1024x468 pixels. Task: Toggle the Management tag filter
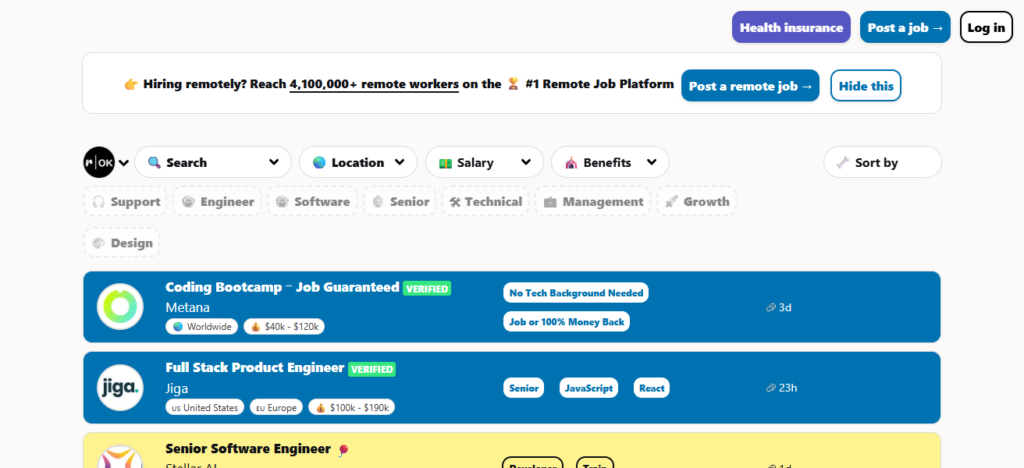pos(593,202)
